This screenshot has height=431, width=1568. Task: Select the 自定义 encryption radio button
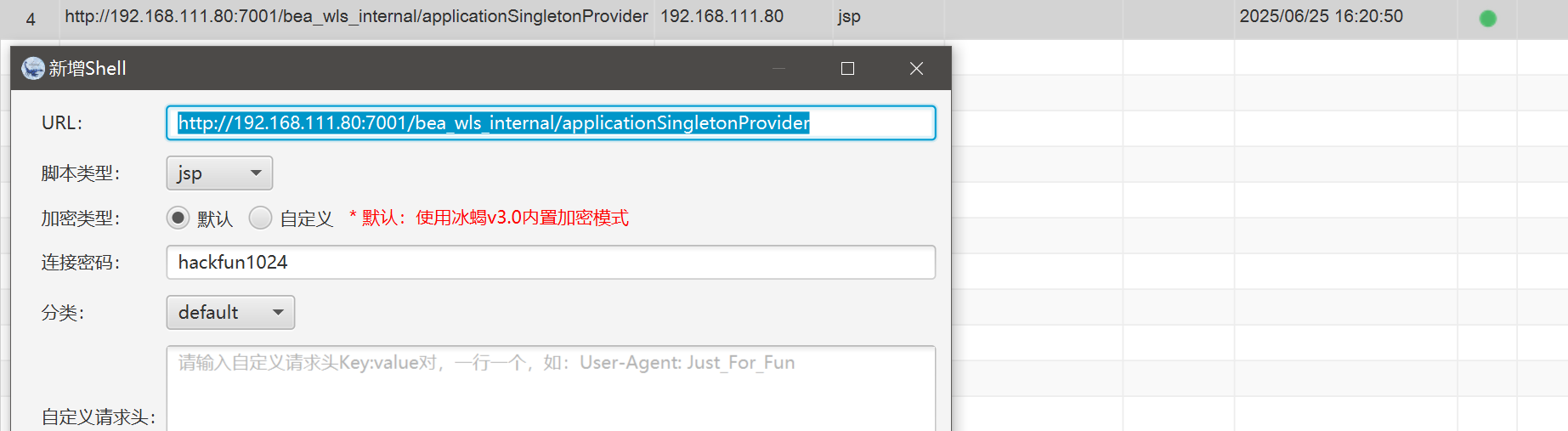click(260, 218)
